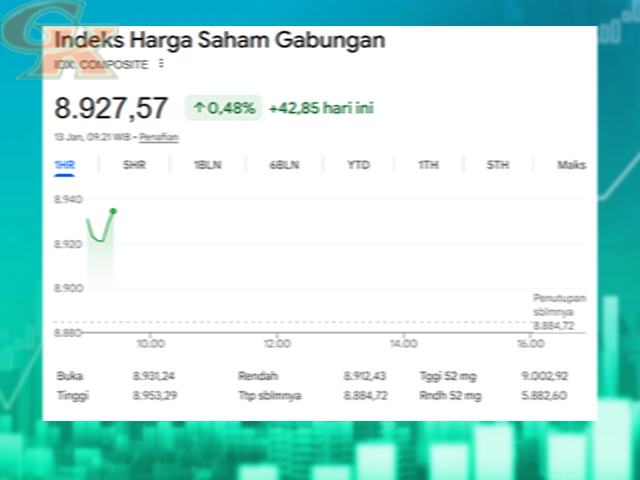Click the Penutupan sblmnya label on the chart
Screen dimensions: 640x480
coord(559,304)
